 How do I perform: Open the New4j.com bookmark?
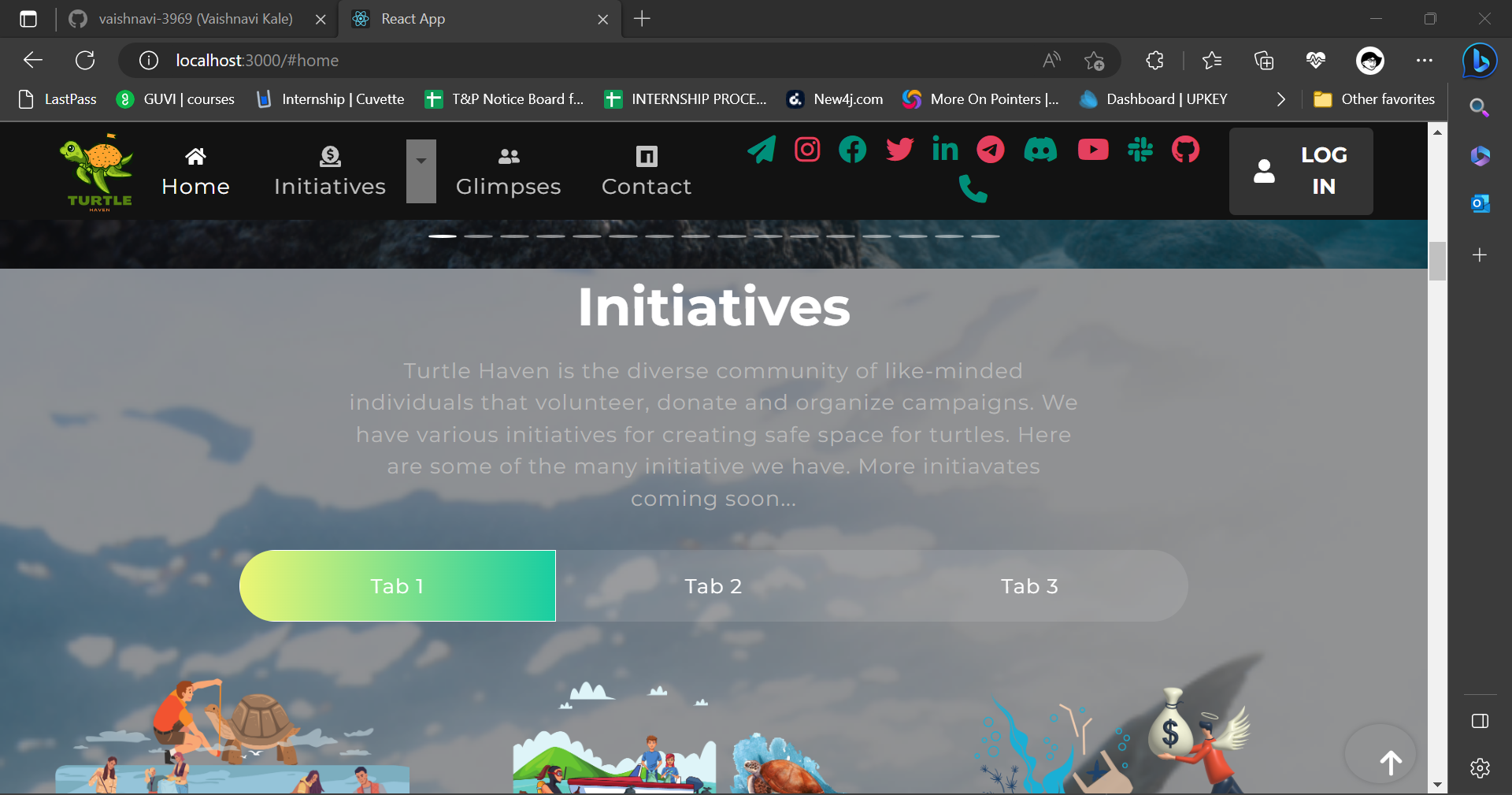pos(835,99)
